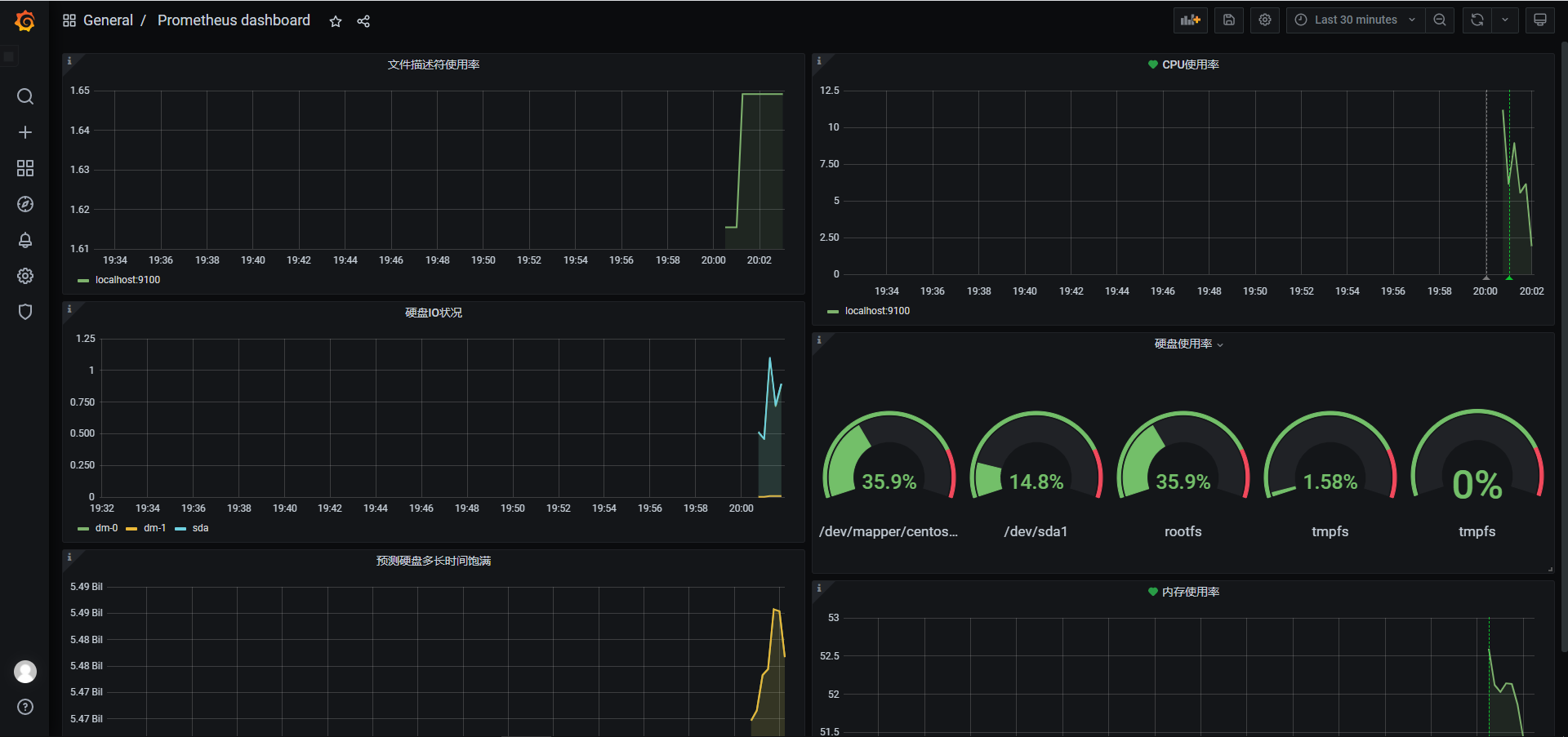Open the Server Admin shield icon
Screen dimensions: 1568x737
click(25, 312)
